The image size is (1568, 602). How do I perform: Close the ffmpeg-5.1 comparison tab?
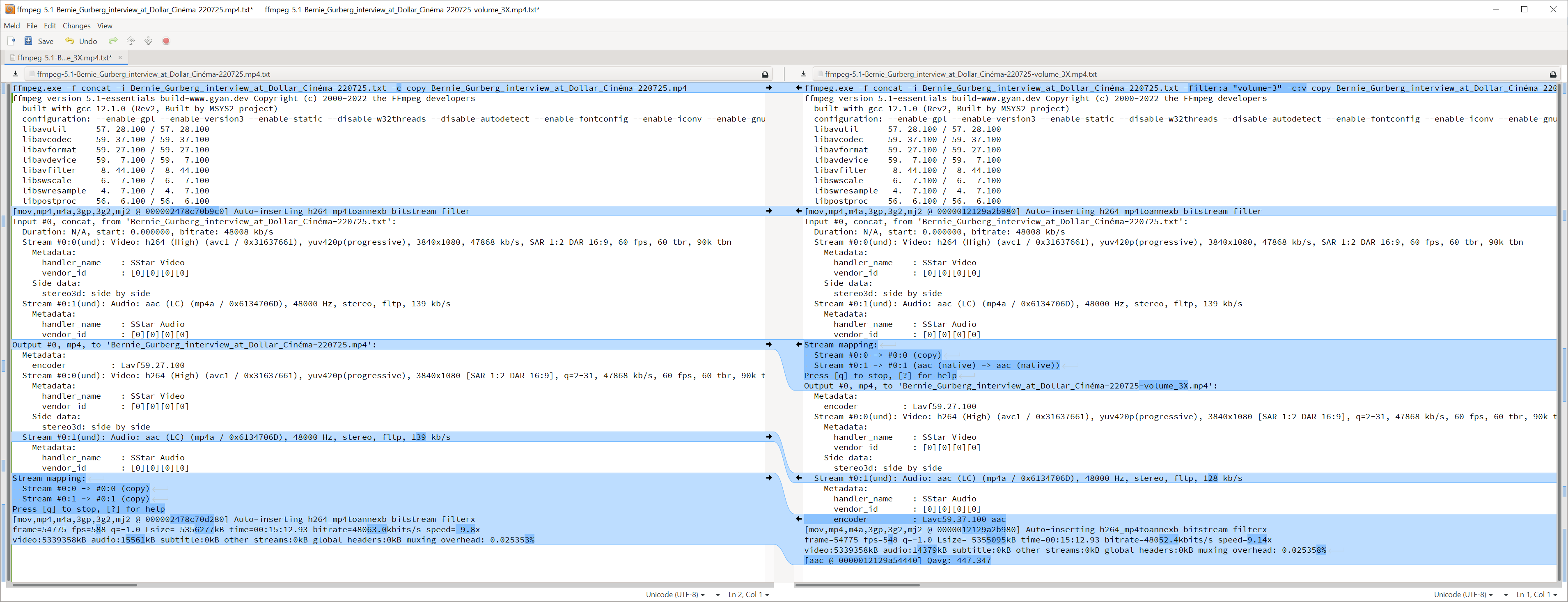[x=120, y=57]
